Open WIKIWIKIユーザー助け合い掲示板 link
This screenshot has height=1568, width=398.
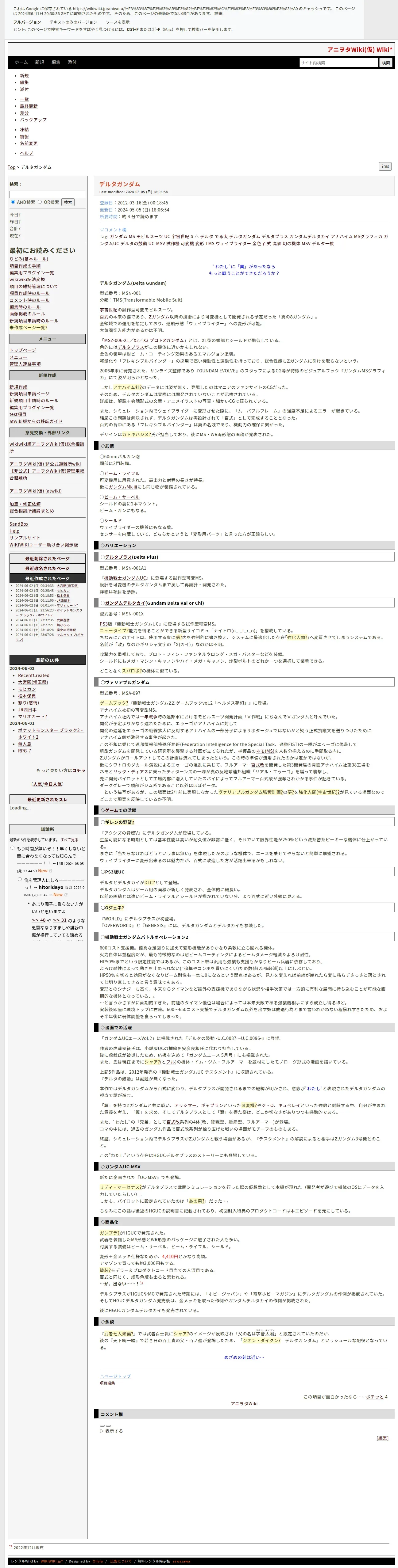[x=43, y=545]
